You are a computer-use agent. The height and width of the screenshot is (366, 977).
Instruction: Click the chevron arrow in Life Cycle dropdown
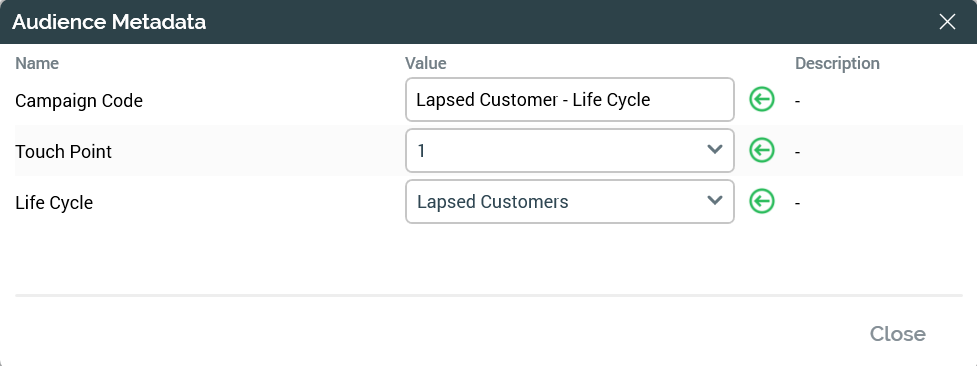coord(715,201)
